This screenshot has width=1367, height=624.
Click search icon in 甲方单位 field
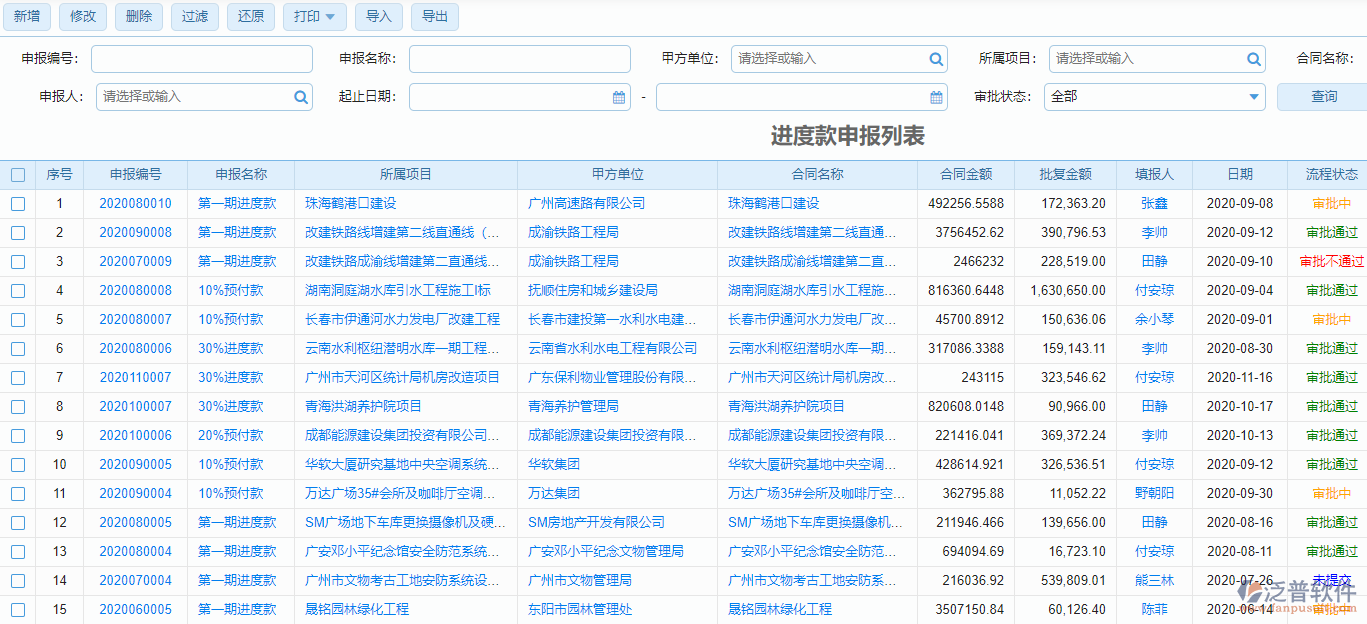[936, 59]
